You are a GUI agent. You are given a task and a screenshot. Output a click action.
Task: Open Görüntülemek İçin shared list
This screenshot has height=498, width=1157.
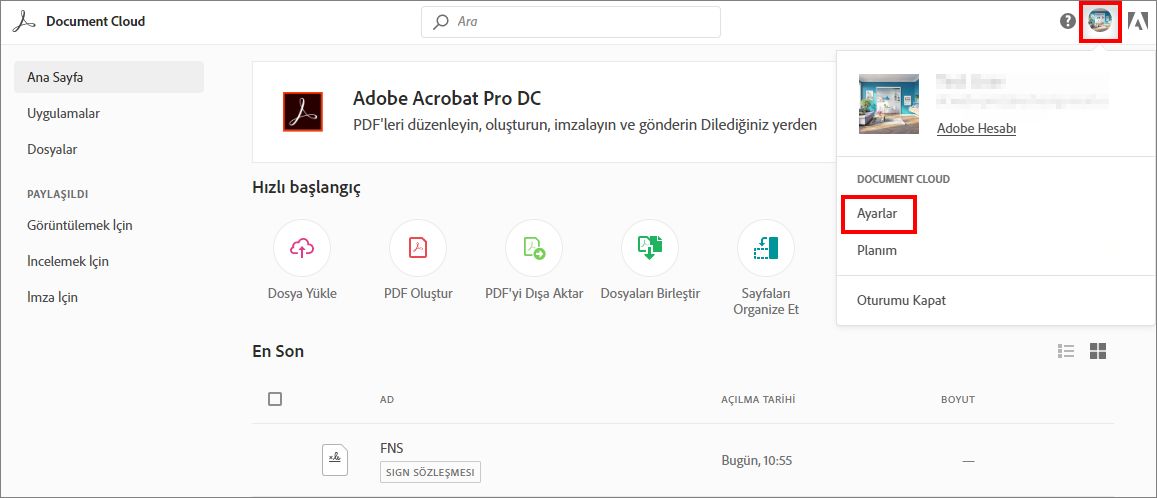80,225
